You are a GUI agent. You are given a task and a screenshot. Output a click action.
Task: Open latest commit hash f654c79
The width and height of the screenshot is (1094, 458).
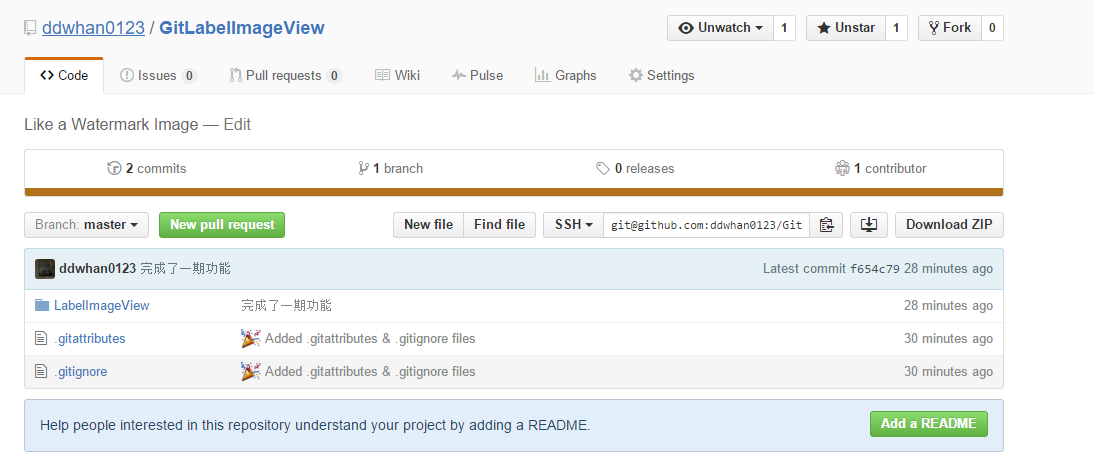point(875,269)
